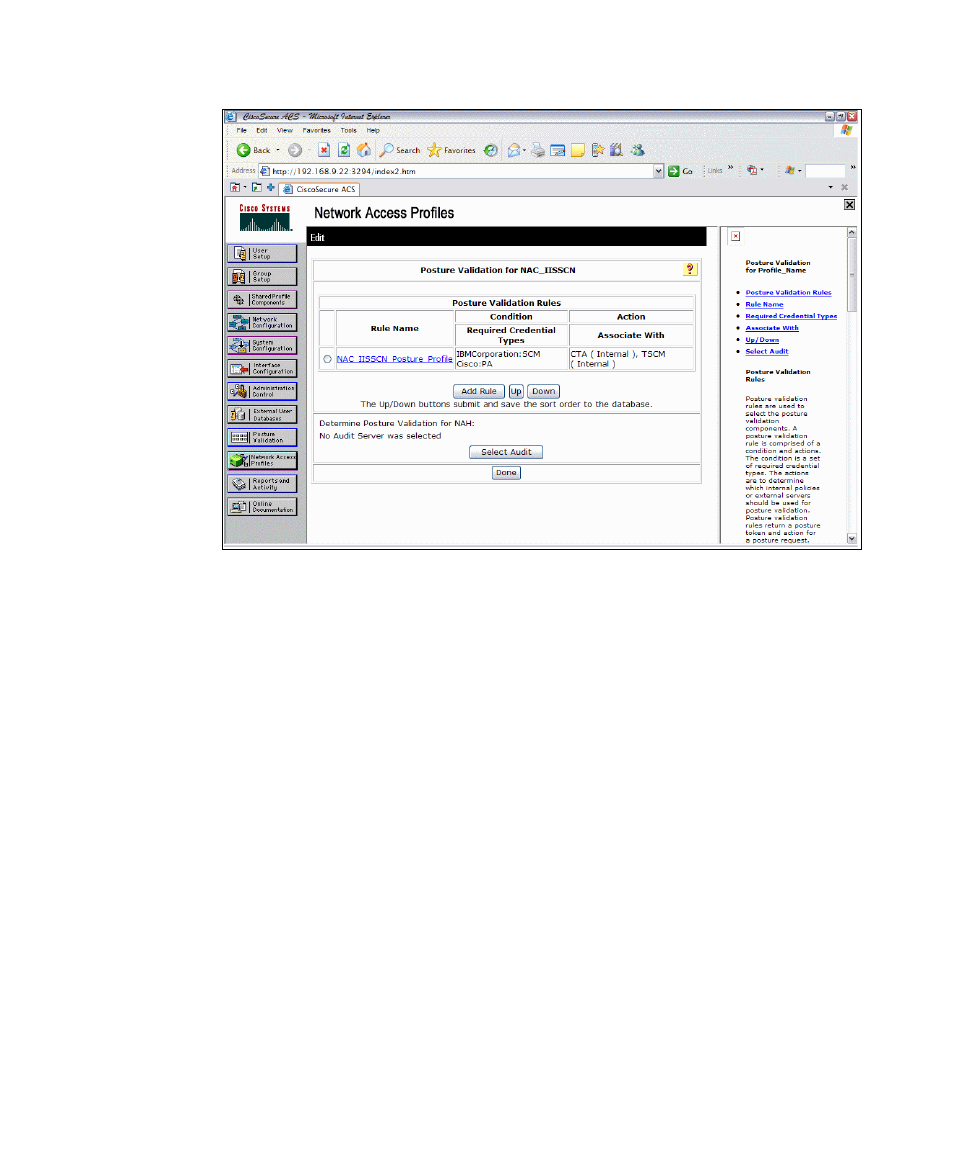Go Back in the browser
The width and height of the screenshot is (954, 1164).
[x=253, y=150]
